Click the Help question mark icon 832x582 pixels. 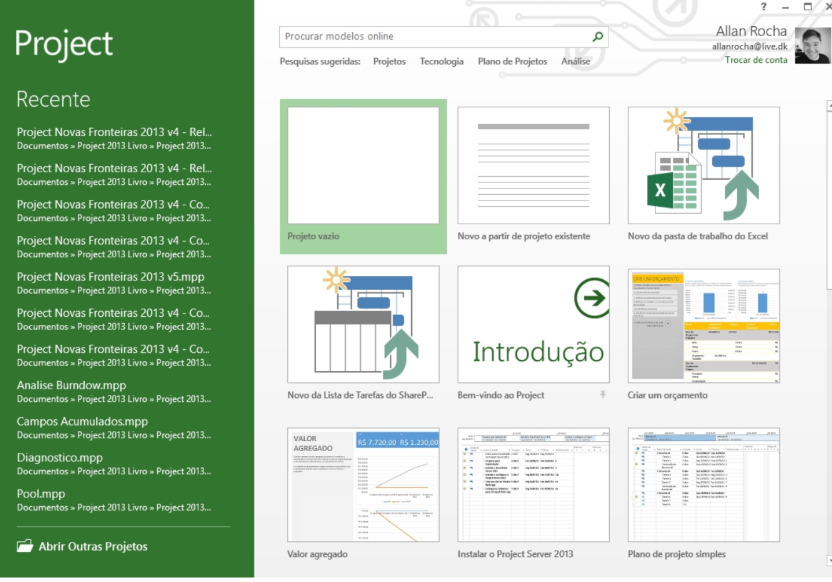point(763,7)
